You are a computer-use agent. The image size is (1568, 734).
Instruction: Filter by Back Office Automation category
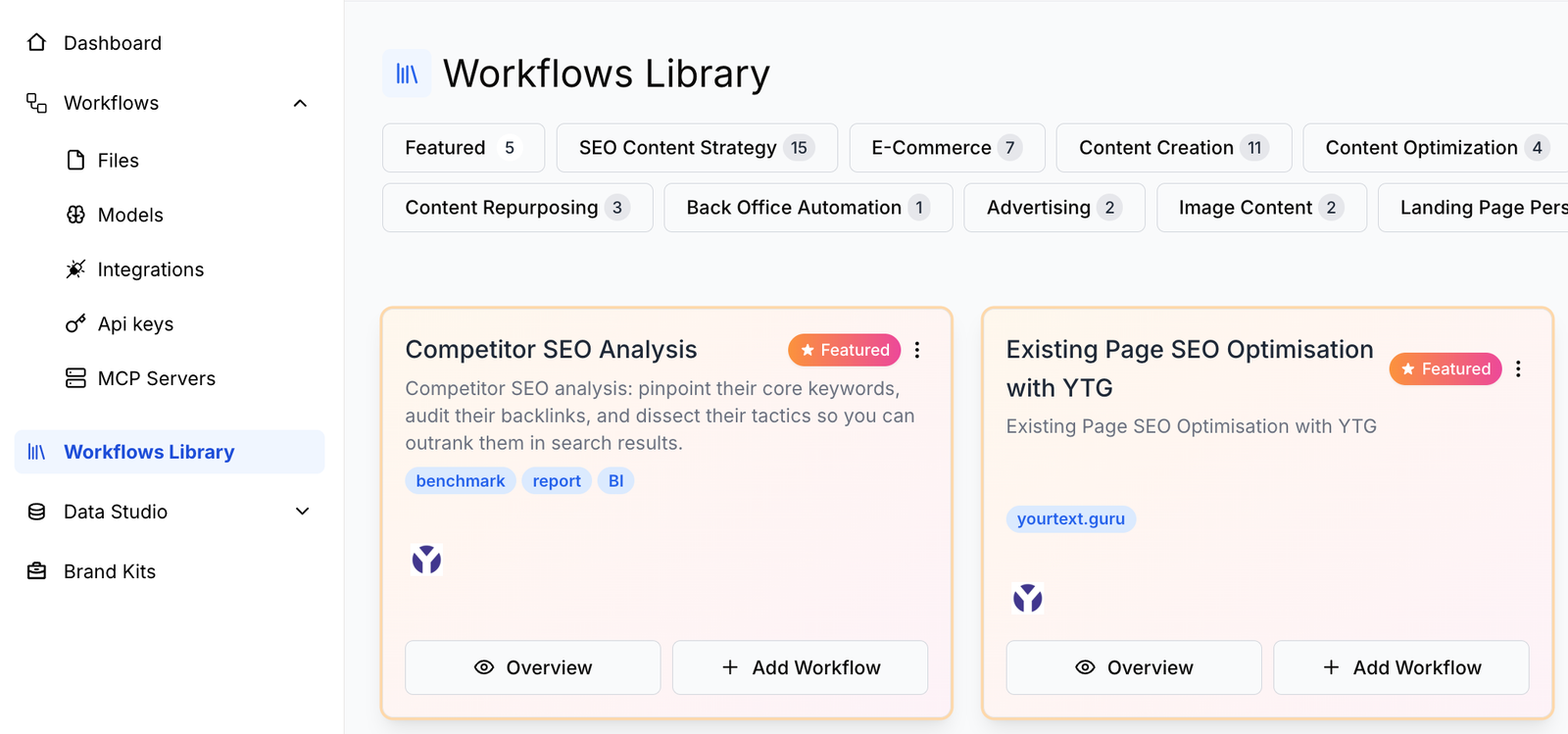(x=808, y=208)
